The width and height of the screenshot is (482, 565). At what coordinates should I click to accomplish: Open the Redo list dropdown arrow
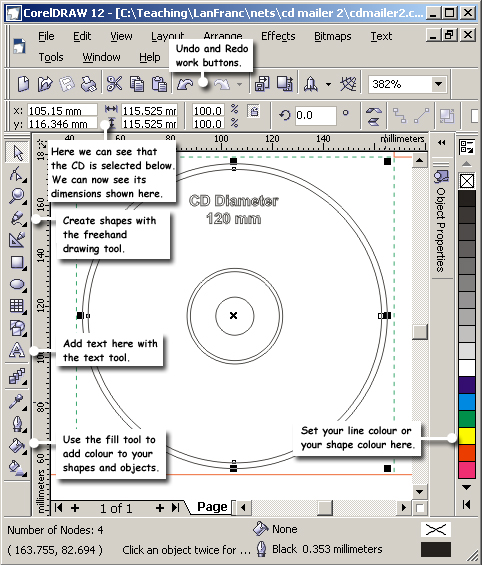point(239,84)
